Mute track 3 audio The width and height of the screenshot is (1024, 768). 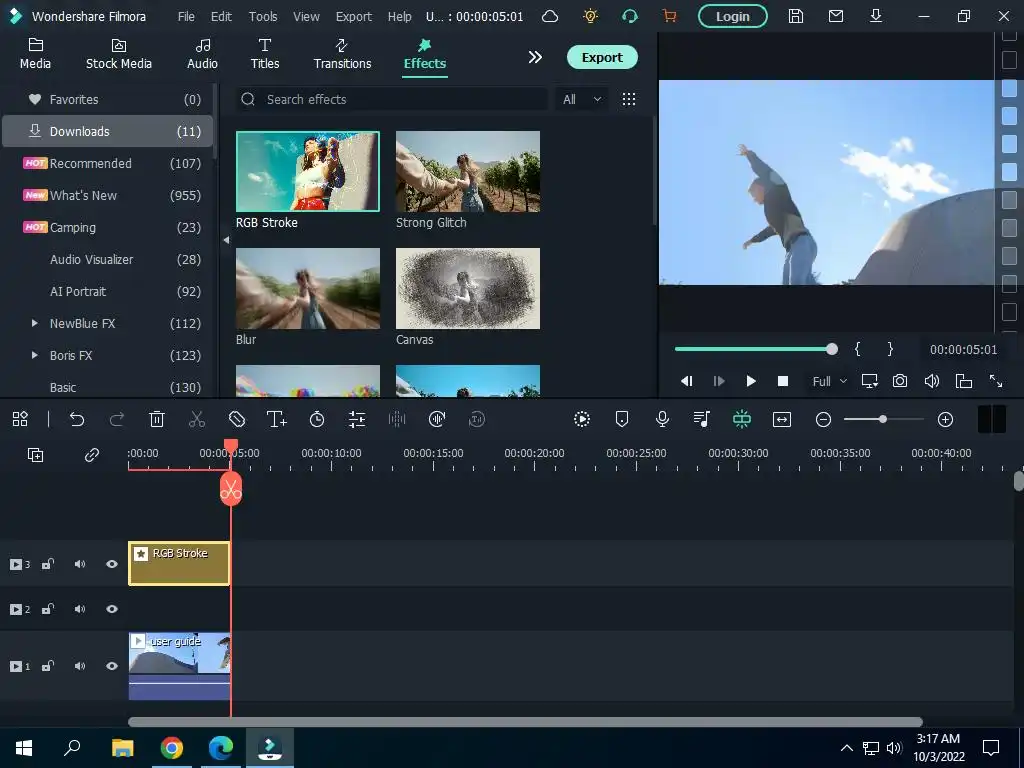(x=80, y=564)
